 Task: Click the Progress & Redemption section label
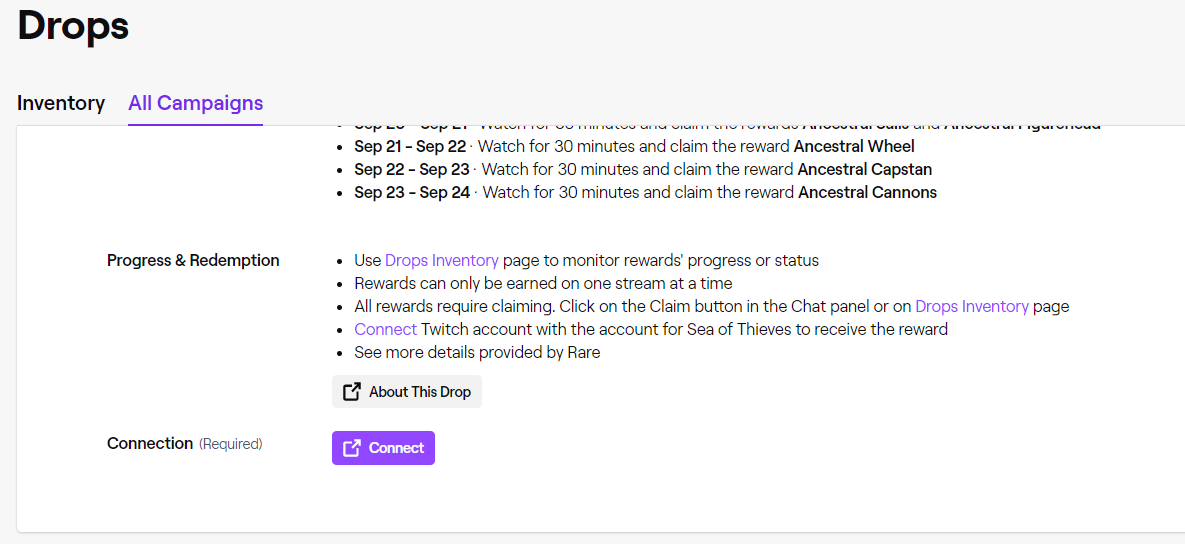coord(193,260)
